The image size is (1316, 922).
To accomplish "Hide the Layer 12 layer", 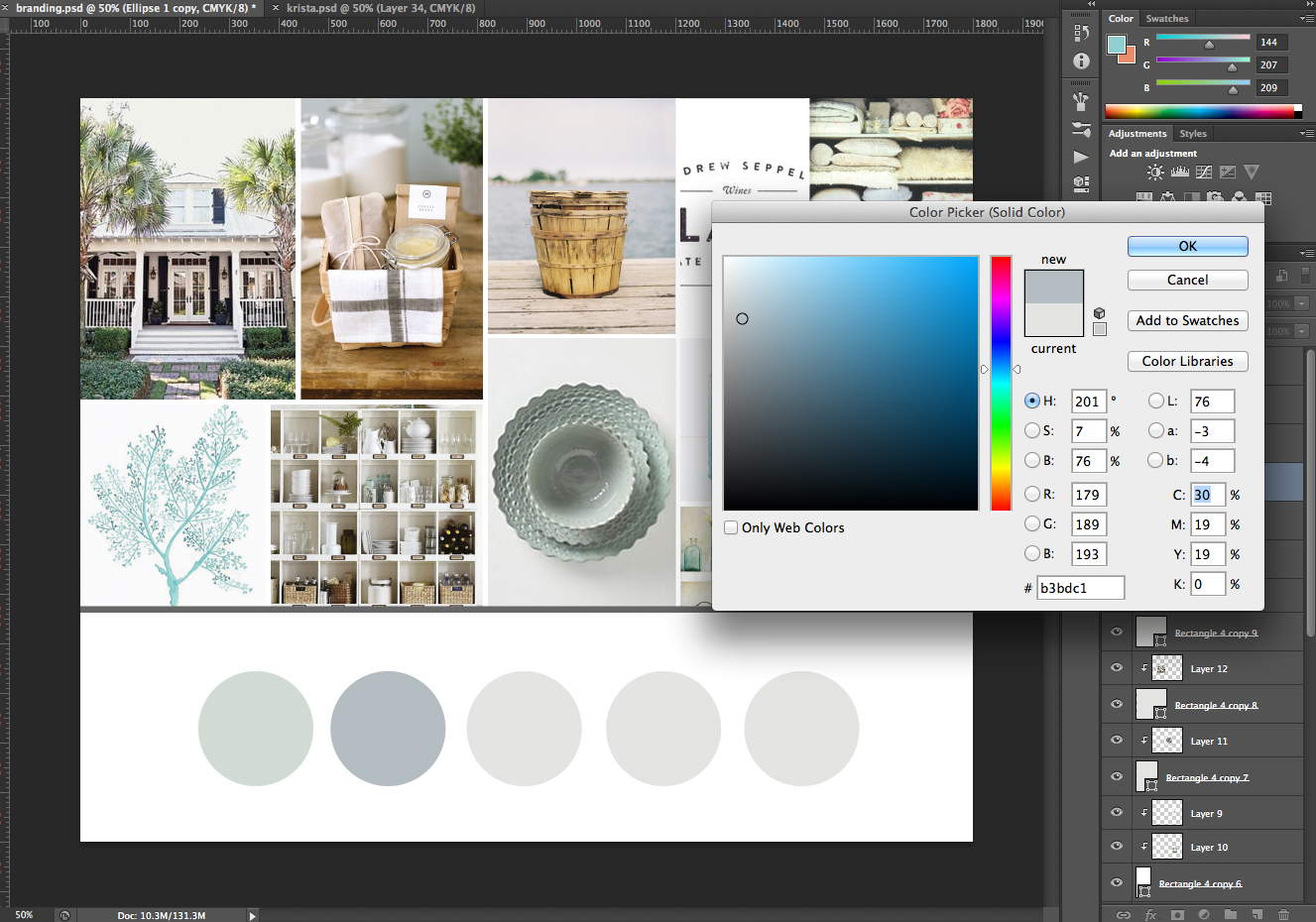I will pos(1116,668).
